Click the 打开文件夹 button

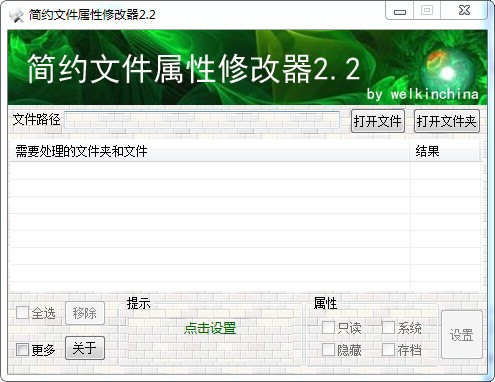447,121
